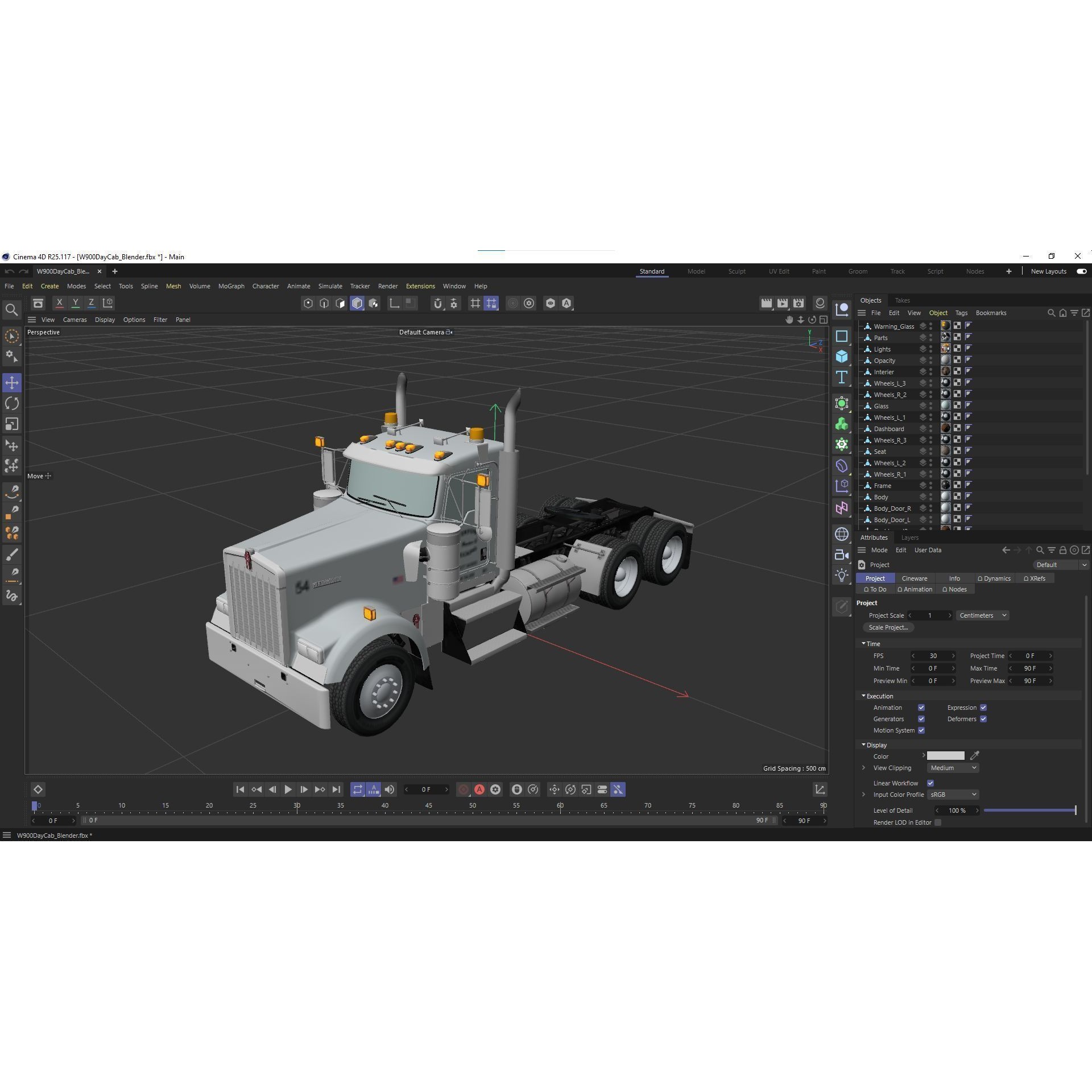Click the Render View icon
Viewport: 1092px width, 1092px height.
tap(766, 303)
